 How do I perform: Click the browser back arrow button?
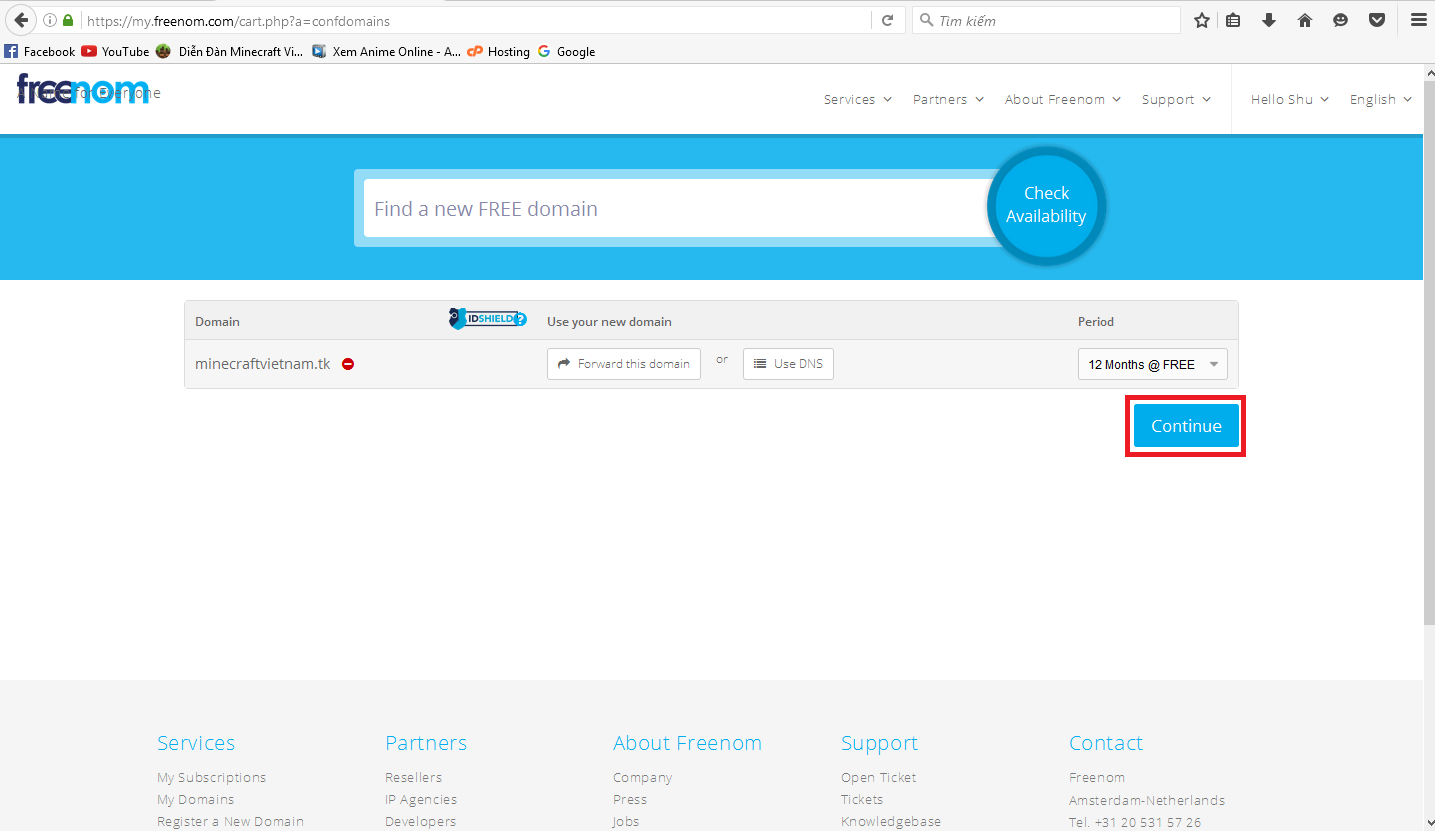pyautogui.click(x=21, y=20)
